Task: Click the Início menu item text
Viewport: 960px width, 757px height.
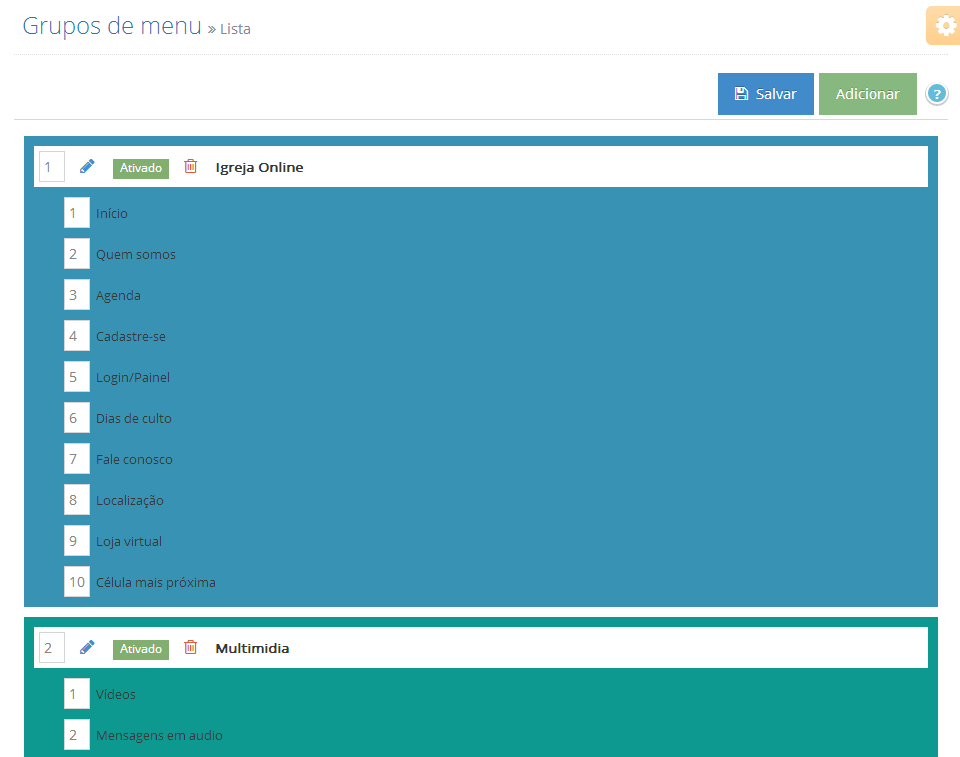Action: pos(111,213)
